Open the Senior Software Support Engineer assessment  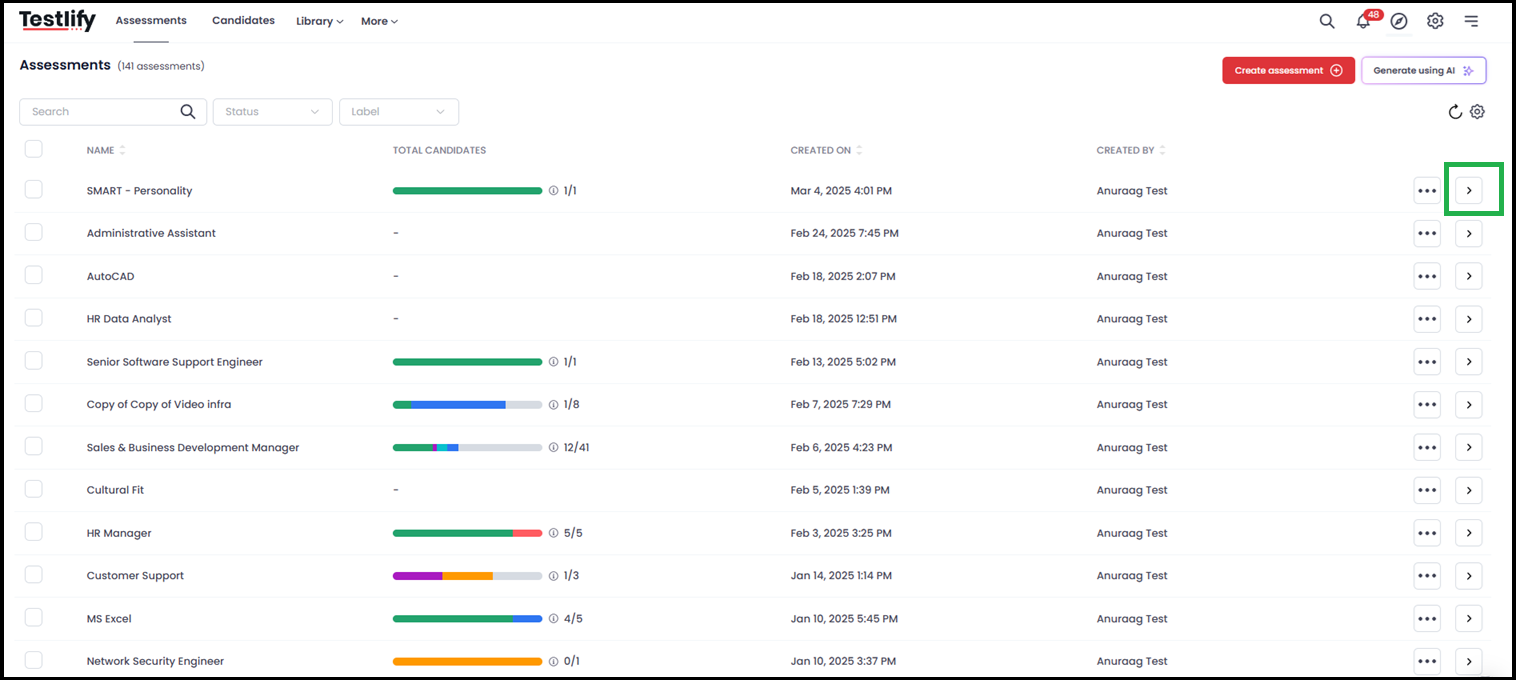(x=175, y=362)
